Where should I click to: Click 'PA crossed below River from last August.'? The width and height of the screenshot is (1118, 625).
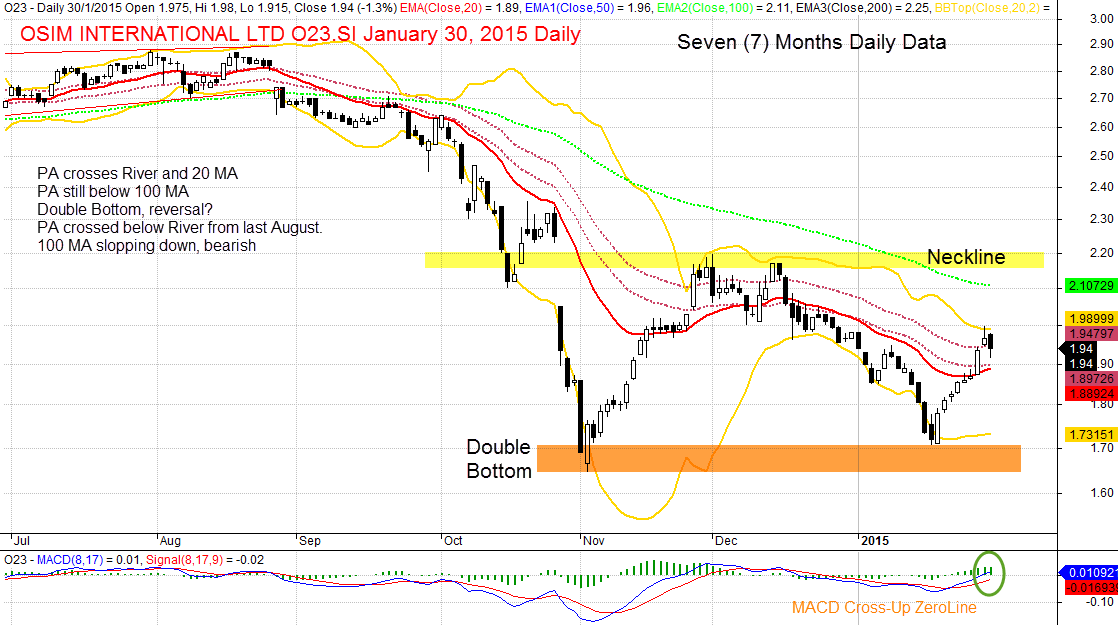[x=180, y=227]
